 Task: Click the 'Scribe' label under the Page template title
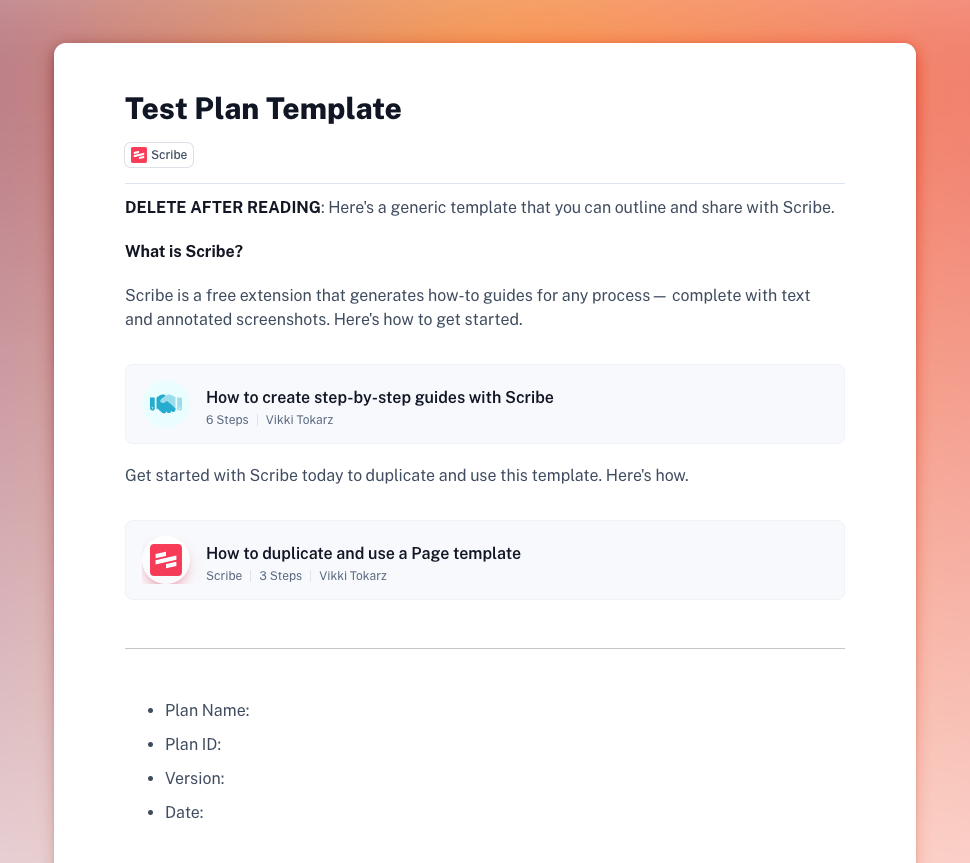point(224,575)
